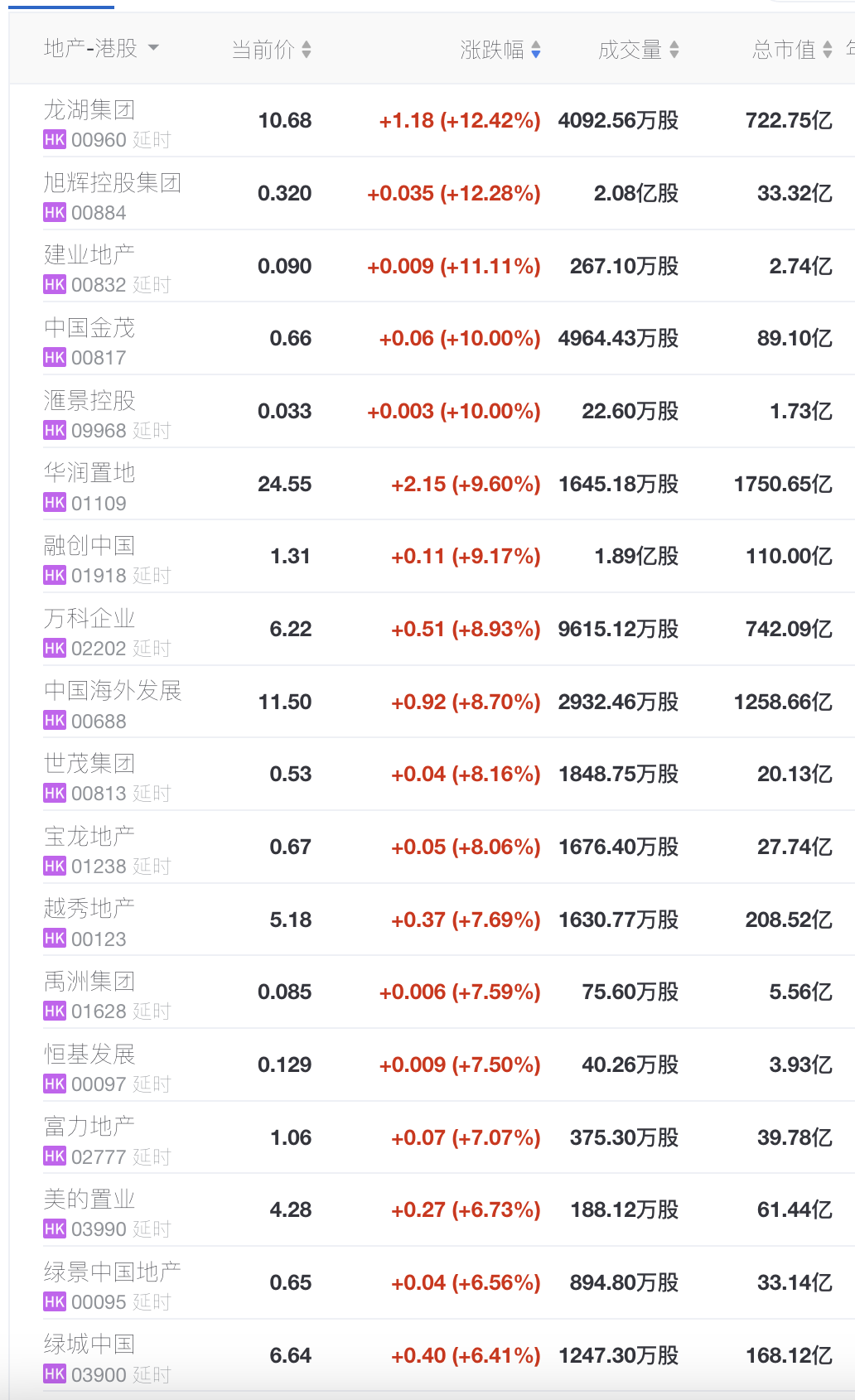This screenshot has width=855, height=1400.
Task: Click the HK badge next to 00688
Action: point(55,721)
